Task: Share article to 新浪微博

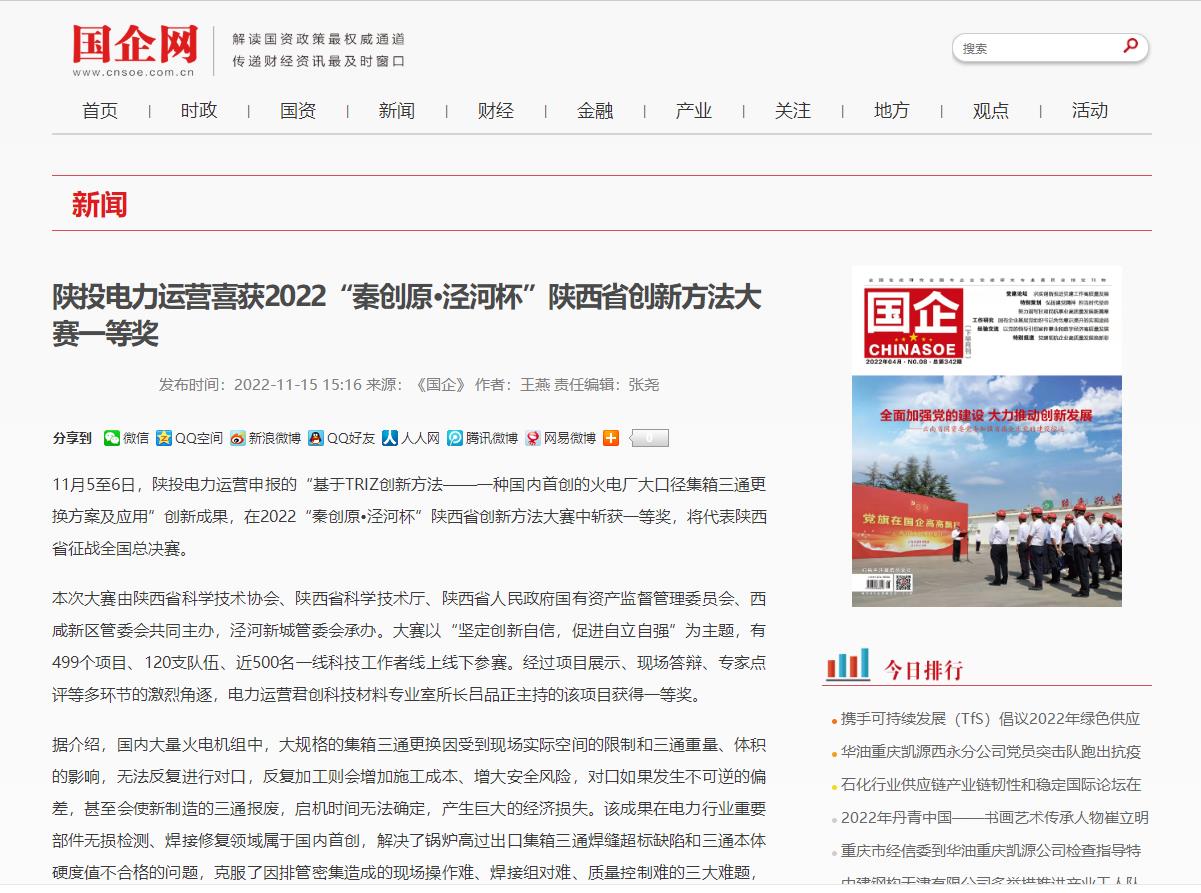Action: [x=265, y=438]
